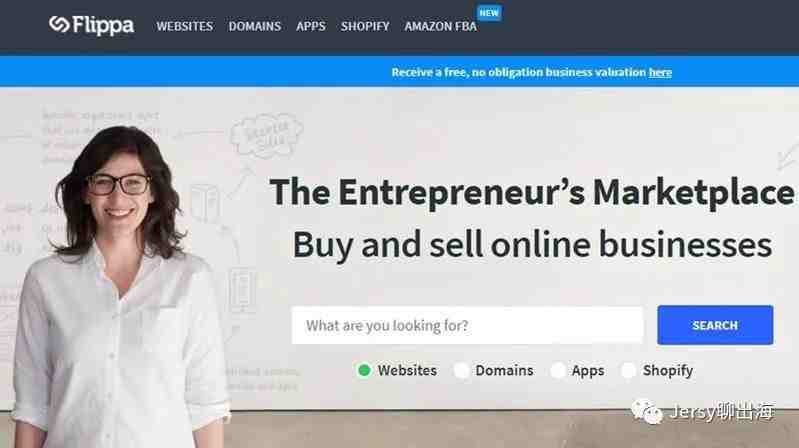This screenshot has width=799, height=448.
Task: Click the NEW badge above Amazon FBA
Action: tap(489, 13)
